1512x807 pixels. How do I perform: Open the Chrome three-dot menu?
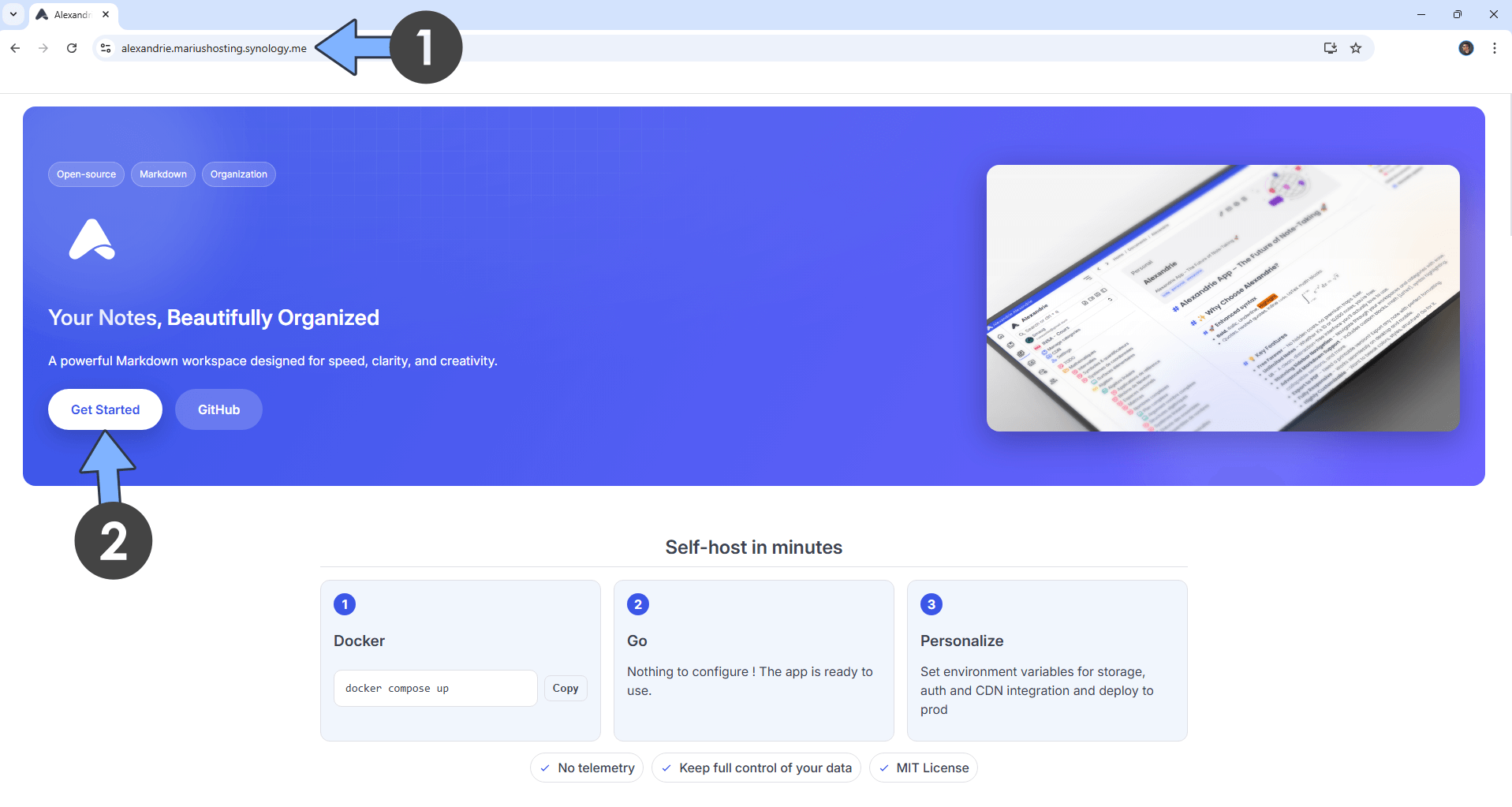pyautogui.click(x=1495, y=48)
